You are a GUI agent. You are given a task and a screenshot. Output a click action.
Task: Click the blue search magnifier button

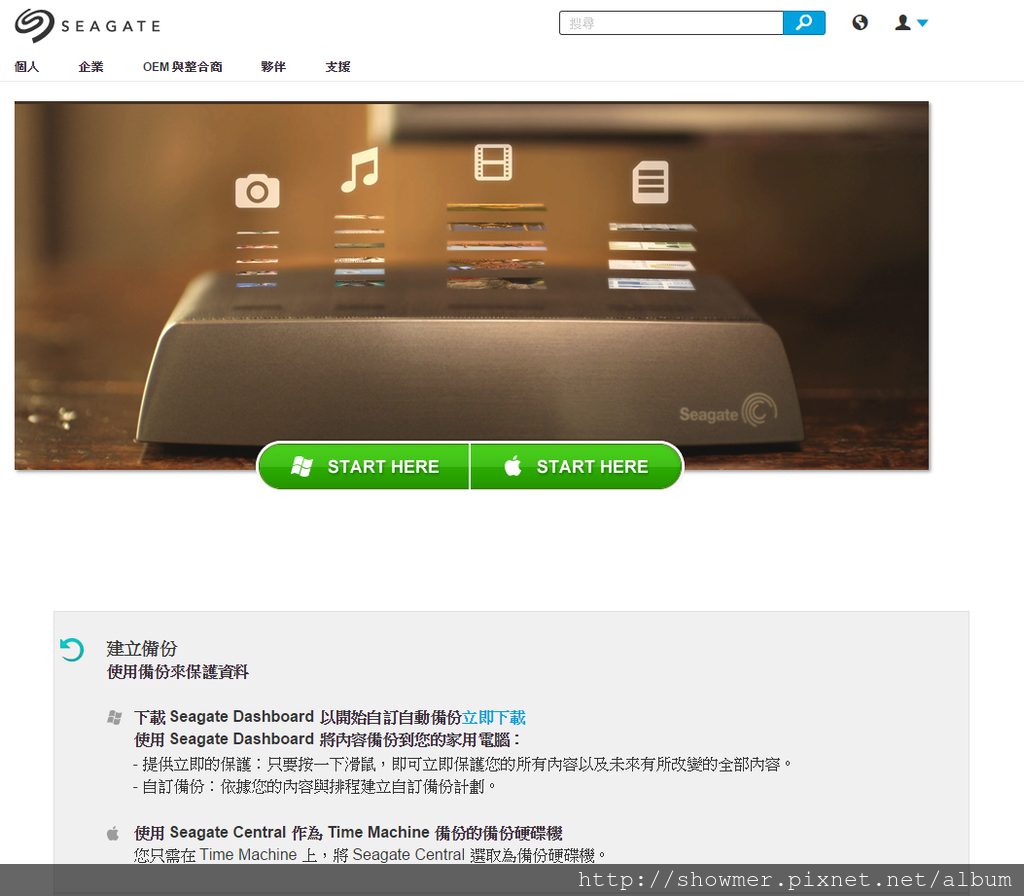(804, 23)
